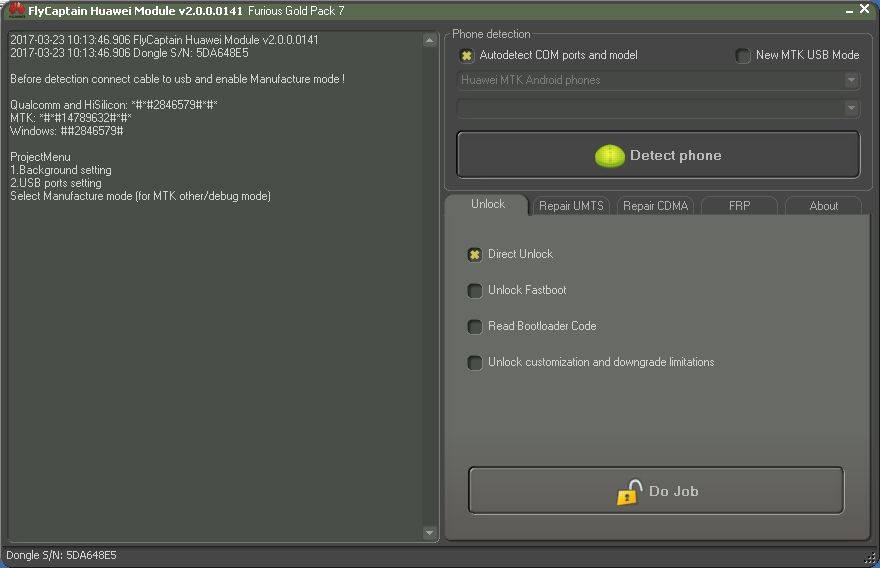
Task: Click the yellow padlock icon on Do Job
Action: (629, 492)
